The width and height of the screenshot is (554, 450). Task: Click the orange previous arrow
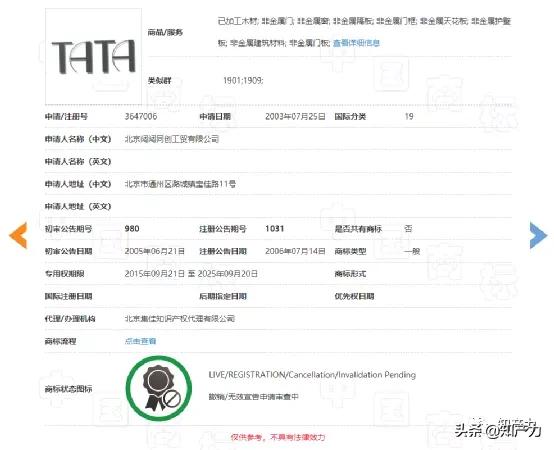[x=18, y=236]
